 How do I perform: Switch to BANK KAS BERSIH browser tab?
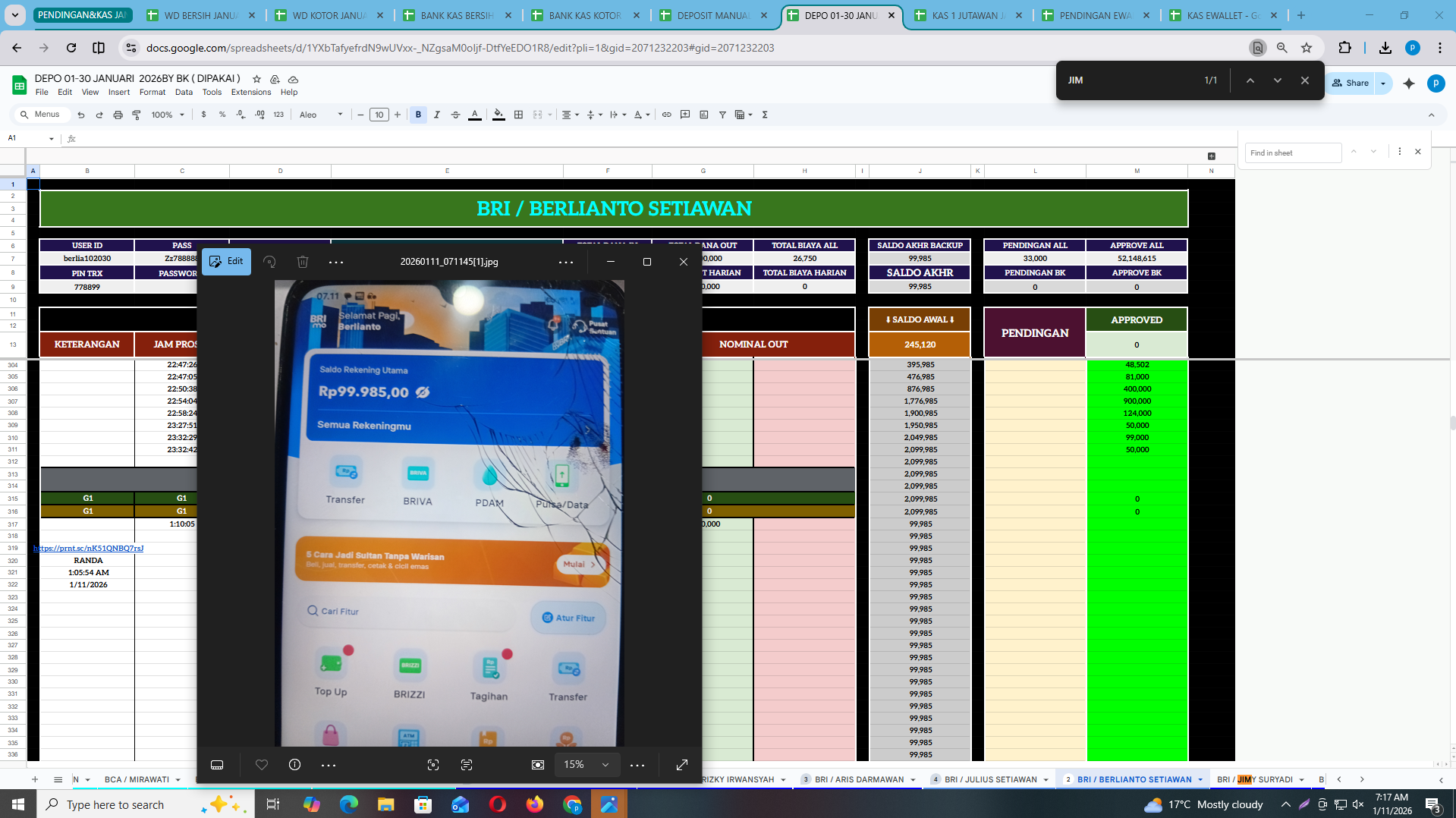pos(458,15)
